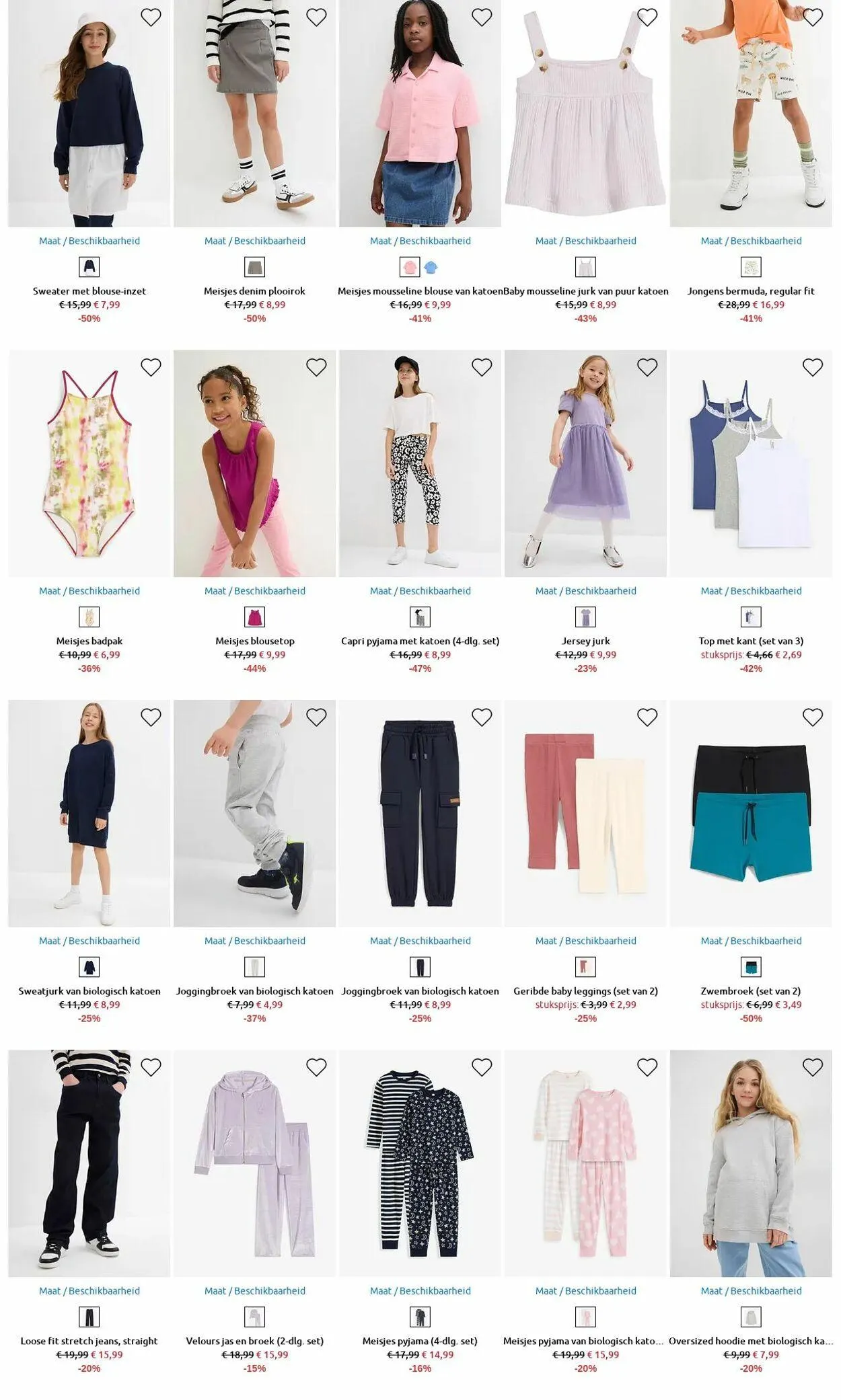Image resolution: width=841 pixels, height=1400 pixels.
Task: Toggle heart on Sweatjurk van biologisch katoen
Action: pos(151,717)
